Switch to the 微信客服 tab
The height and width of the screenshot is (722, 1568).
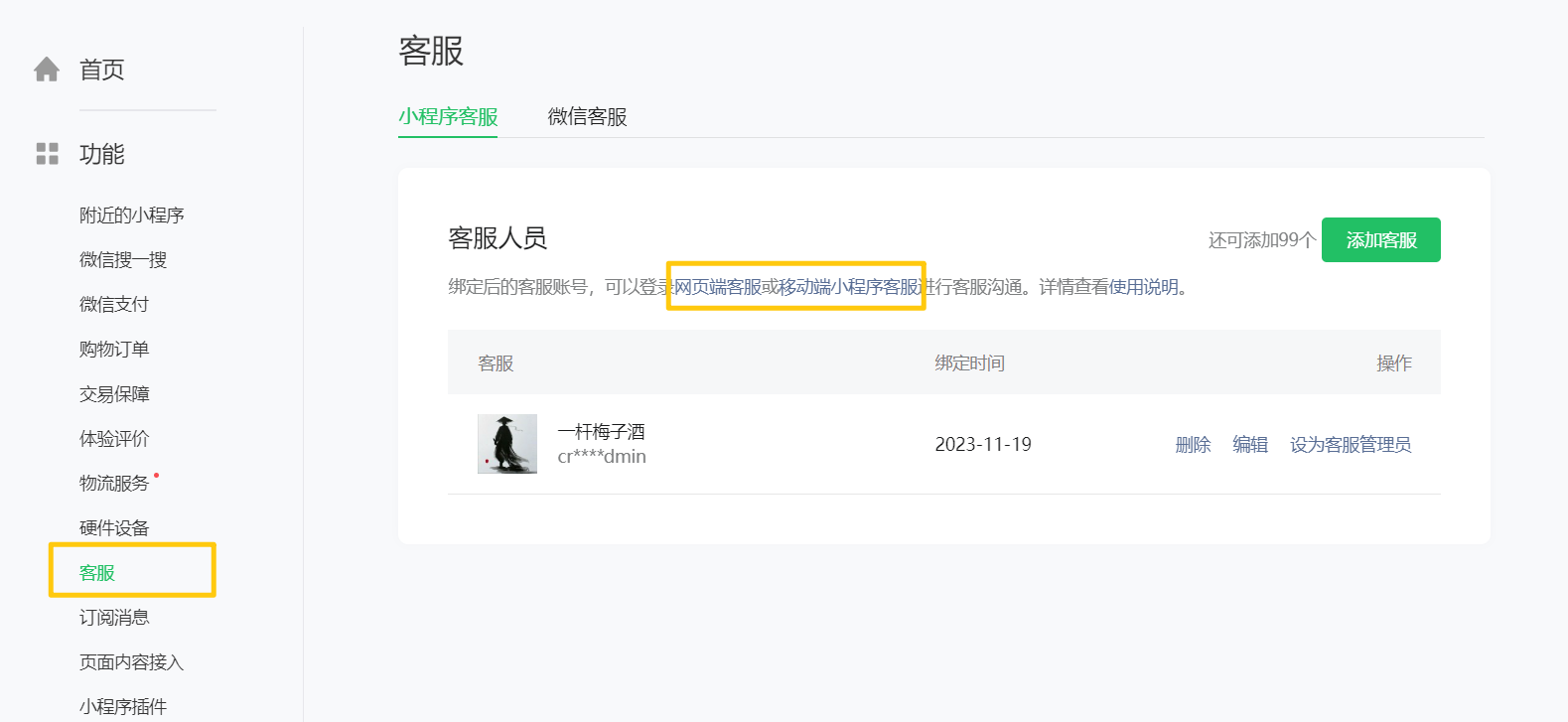click(587, 117)
